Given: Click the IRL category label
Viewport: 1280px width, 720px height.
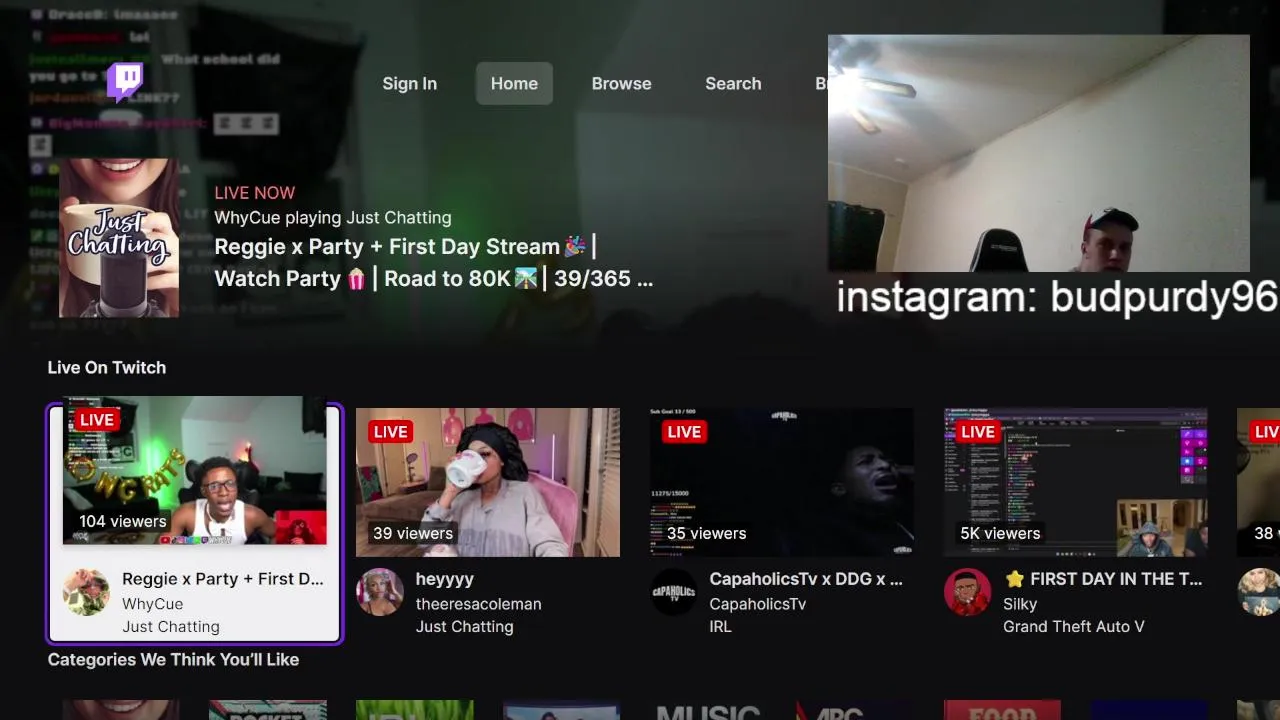Looking at the screenshot, I should point(720,627).
